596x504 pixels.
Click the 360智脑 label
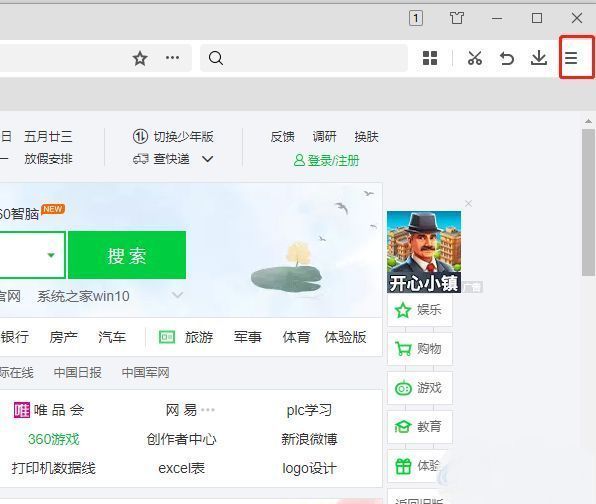[x=19, y=214]
